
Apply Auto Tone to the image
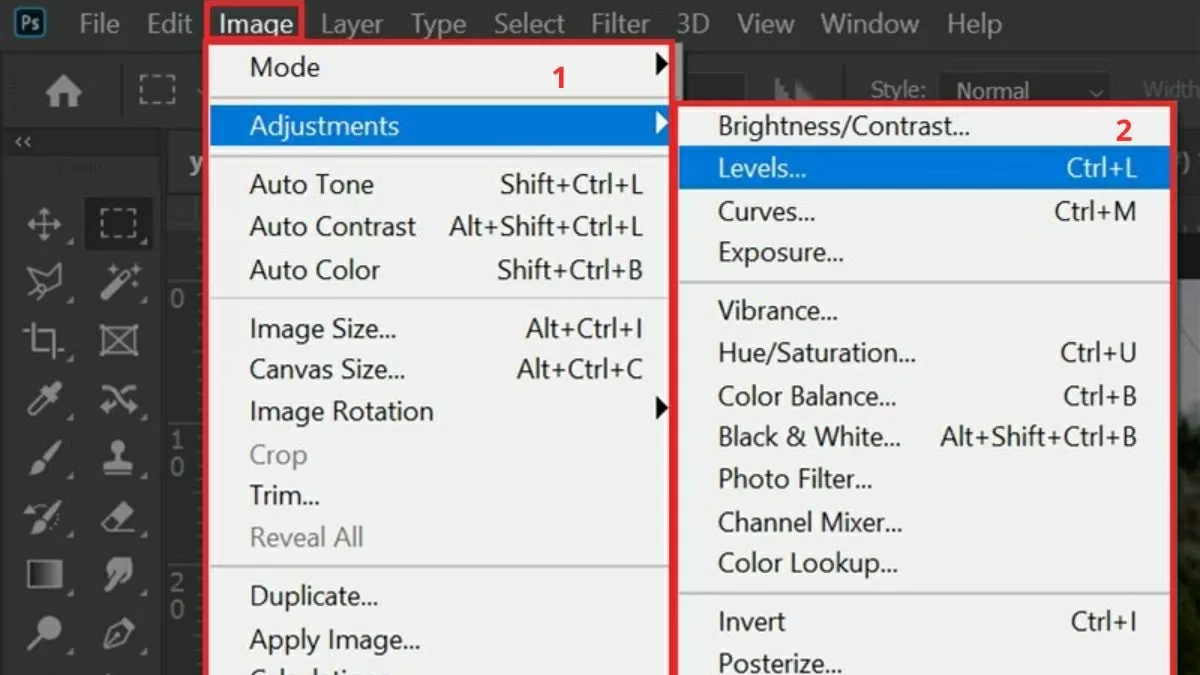coord(311,184)
